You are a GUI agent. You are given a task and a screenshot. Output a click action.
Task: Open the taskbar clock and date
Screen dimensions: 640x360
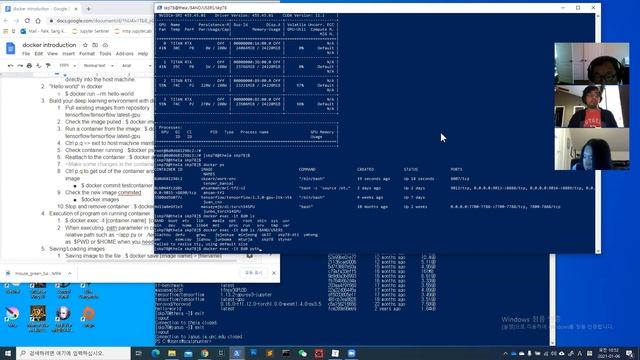(x=608, y=353)
